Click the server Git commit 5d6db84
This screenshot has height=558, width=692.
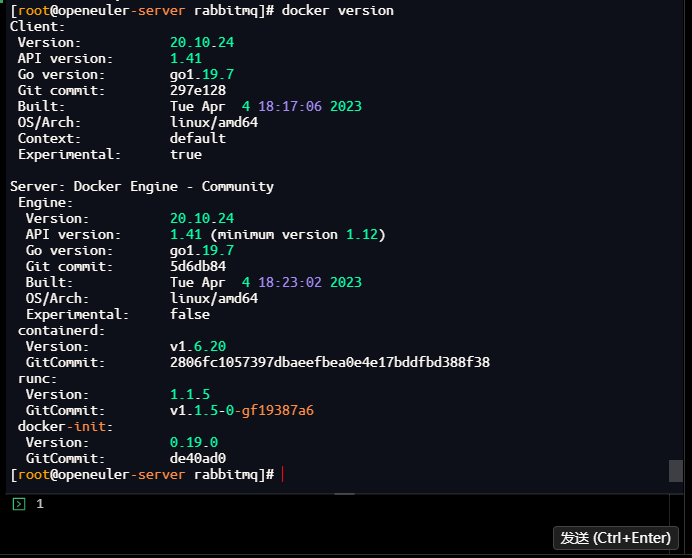click(198, 267)
